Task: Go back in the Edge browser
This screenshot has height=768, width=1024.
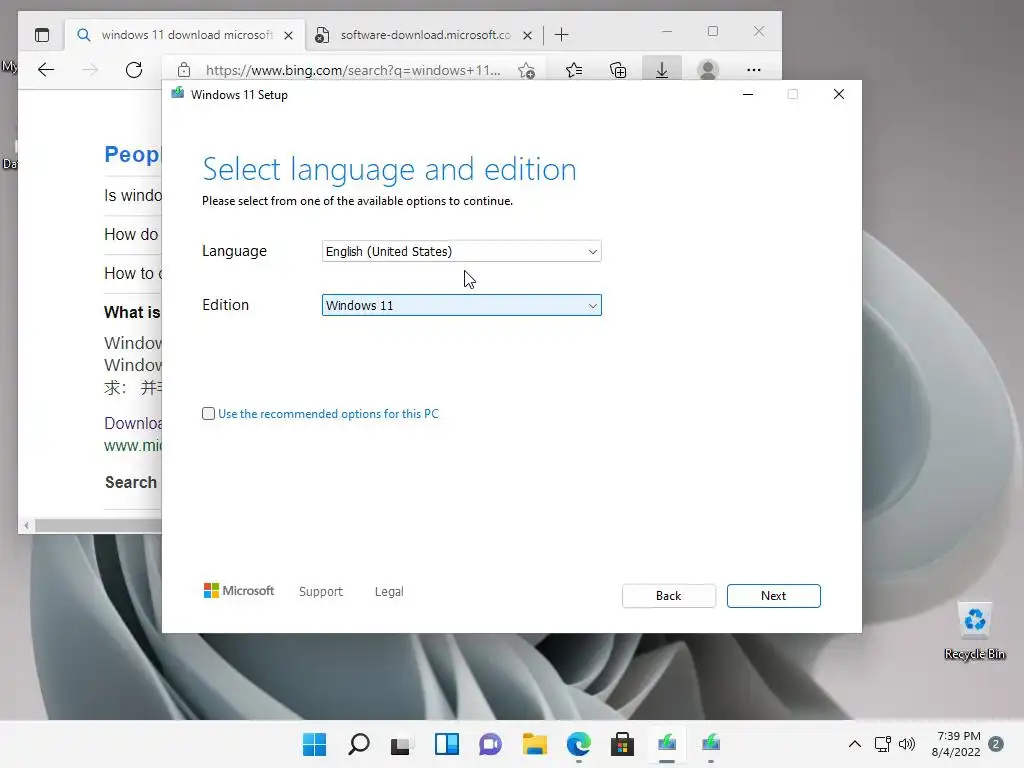Action: click(46, 70)
